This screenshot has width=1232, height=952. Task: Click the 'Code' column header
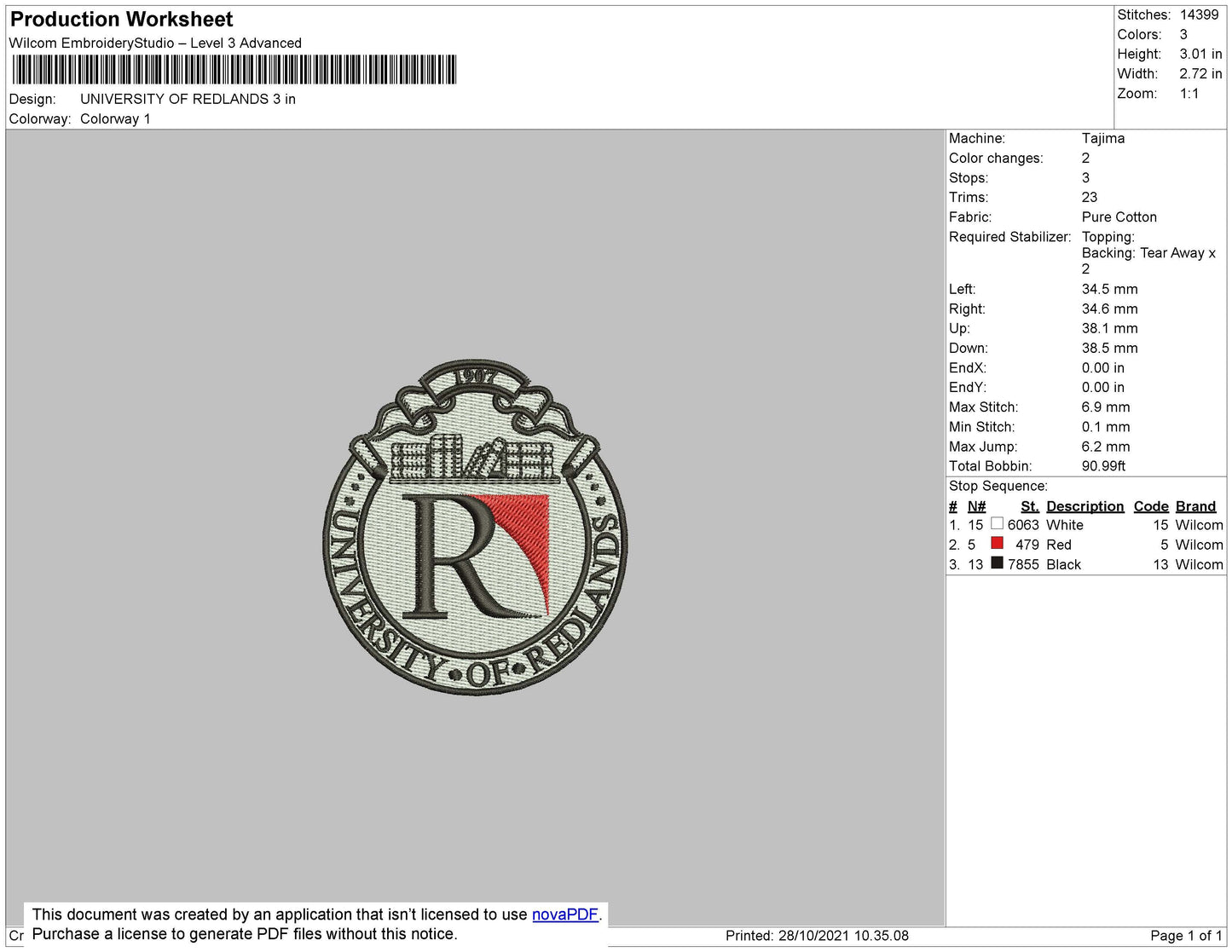1151,506
